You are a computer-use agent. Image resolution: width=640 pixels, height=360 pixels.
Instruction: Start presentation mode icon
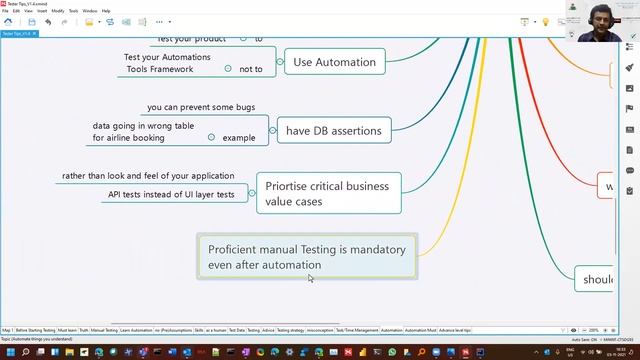tap(524, 22)
